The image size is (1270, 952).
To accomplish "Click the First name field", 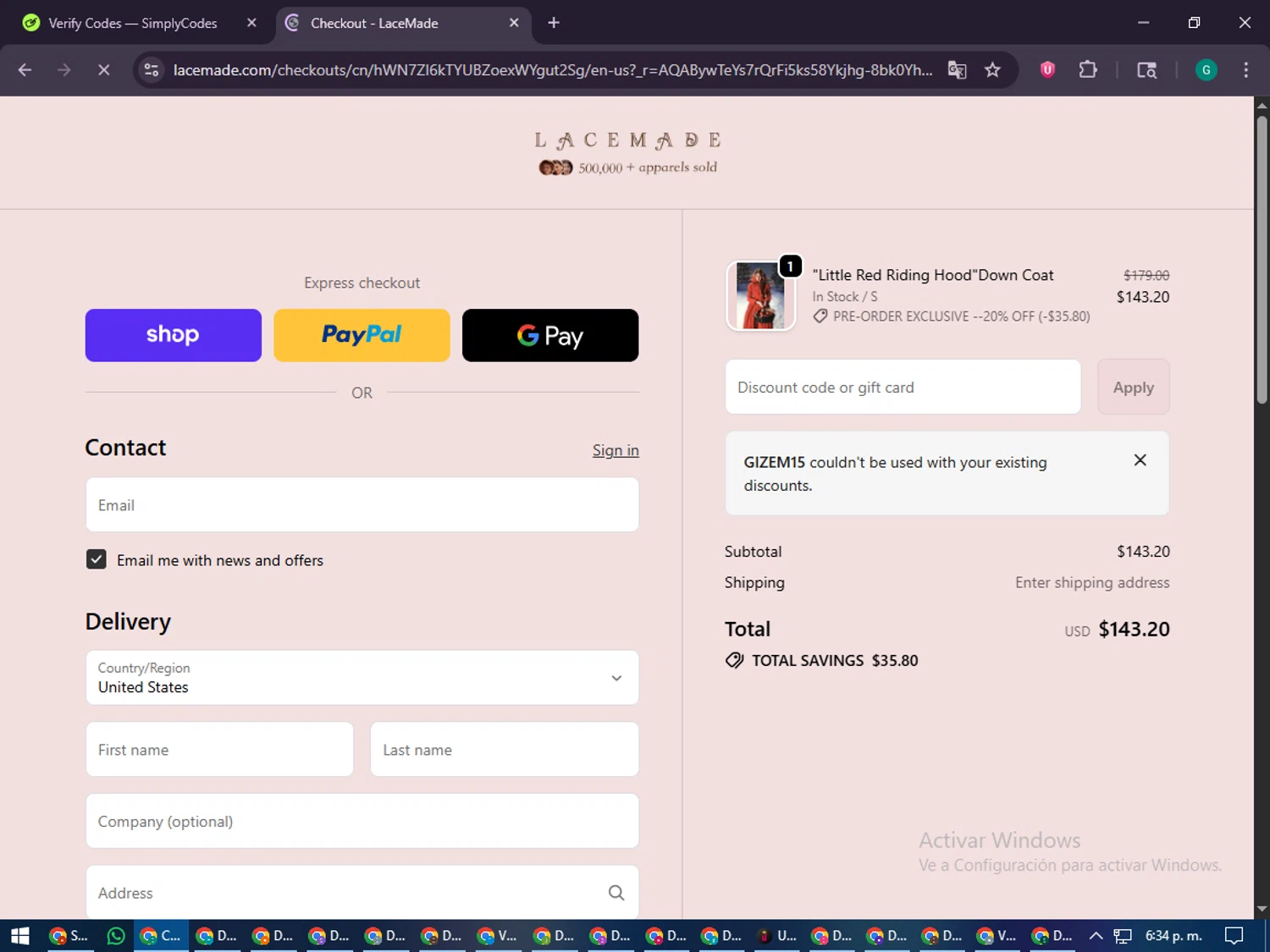I will click(219, 750).
